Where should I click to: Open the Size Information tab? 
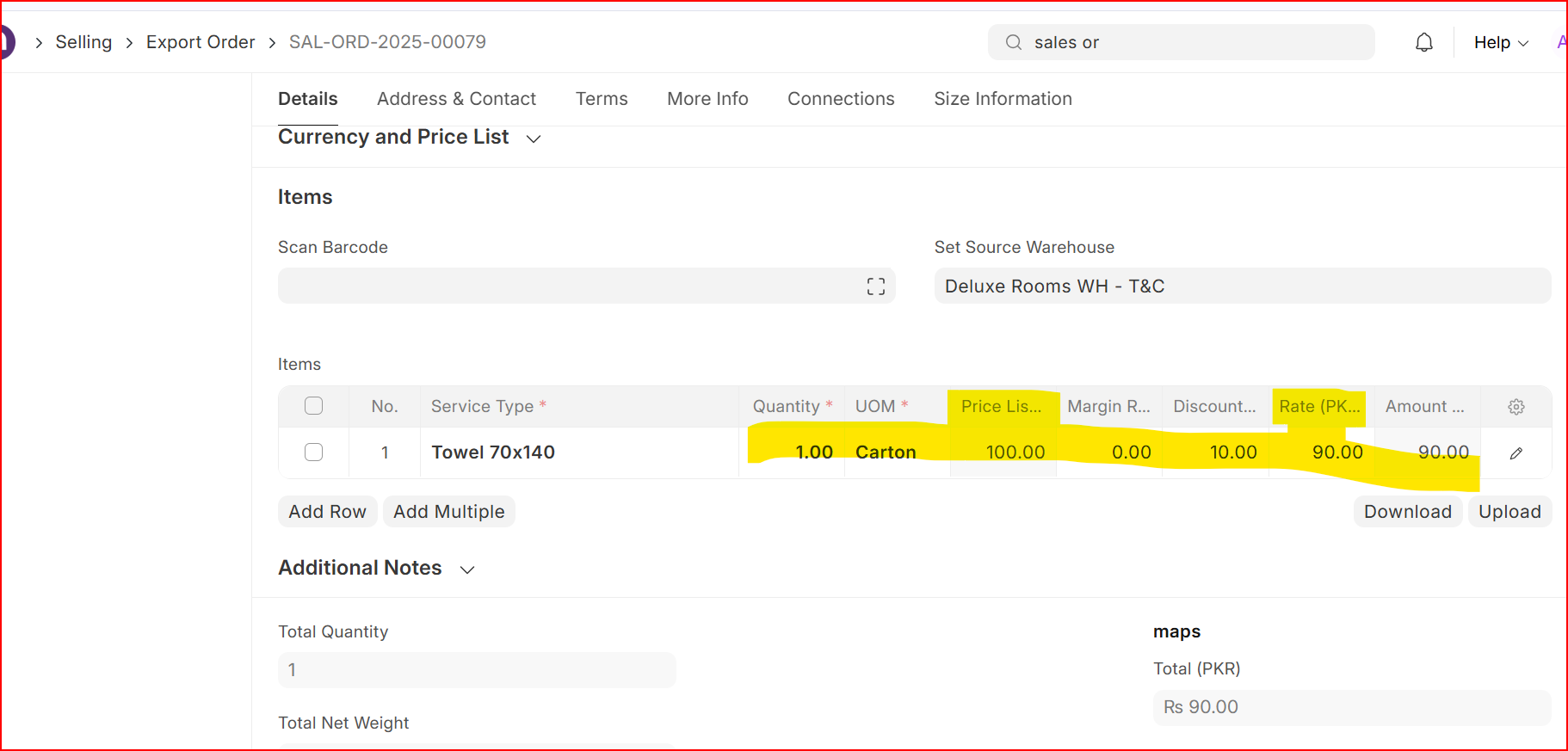click(x=1003, y=99)
